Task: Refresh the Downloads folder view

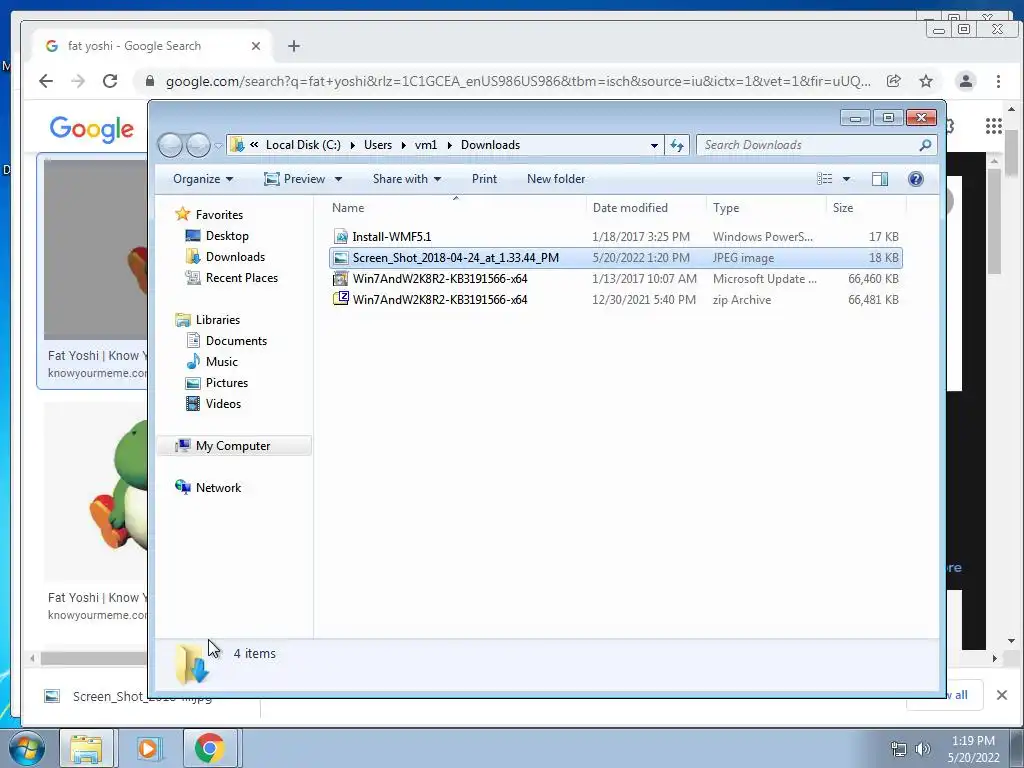Action: 677,145
